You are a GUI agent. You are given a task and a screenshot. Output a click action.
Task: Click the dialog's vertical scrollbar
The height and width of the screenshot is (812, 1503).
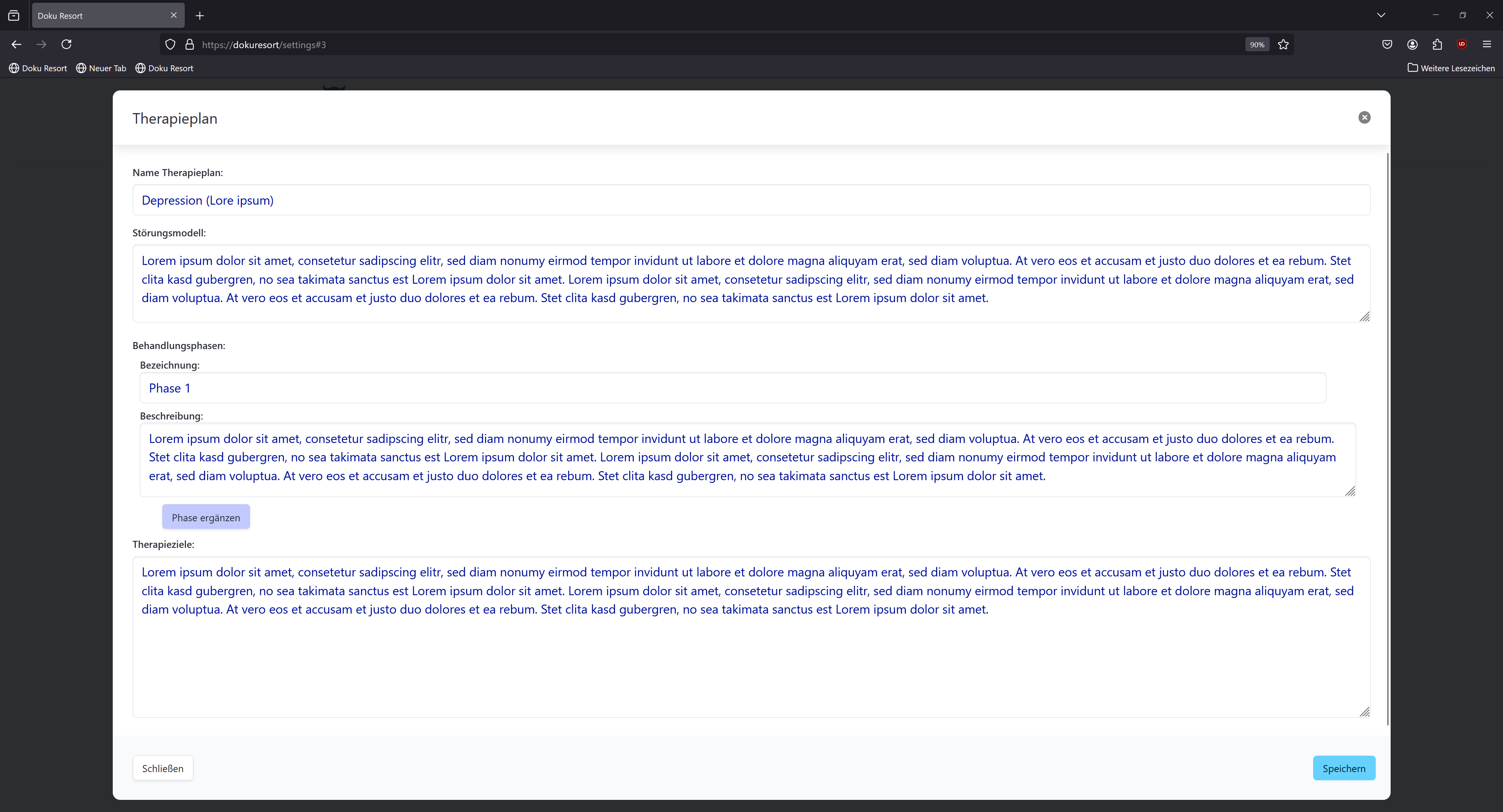tap(1388, 439)
